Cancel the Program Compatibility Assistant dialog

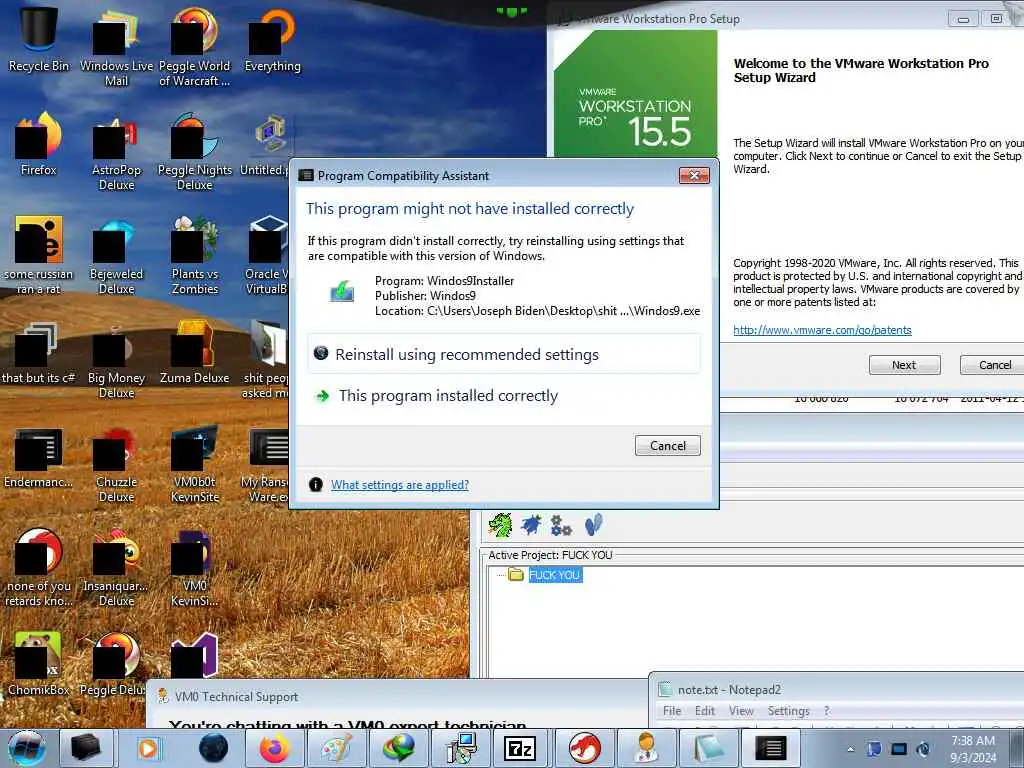pos(667,445)
